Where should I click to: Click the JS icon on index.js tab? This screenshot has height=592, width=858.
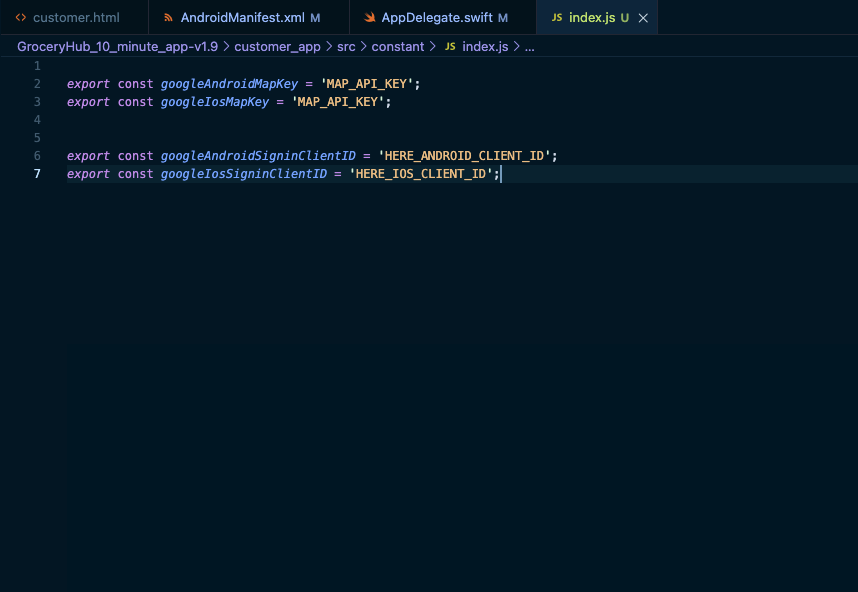(557, 18)
